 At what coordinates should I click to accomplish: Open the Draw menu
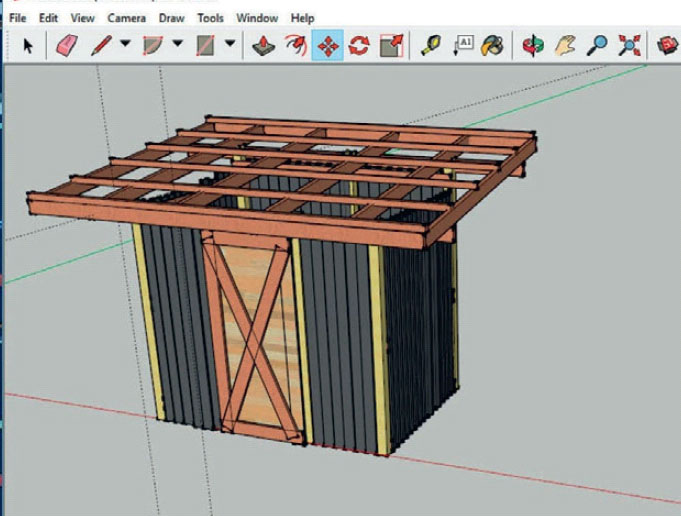point(173,18)
